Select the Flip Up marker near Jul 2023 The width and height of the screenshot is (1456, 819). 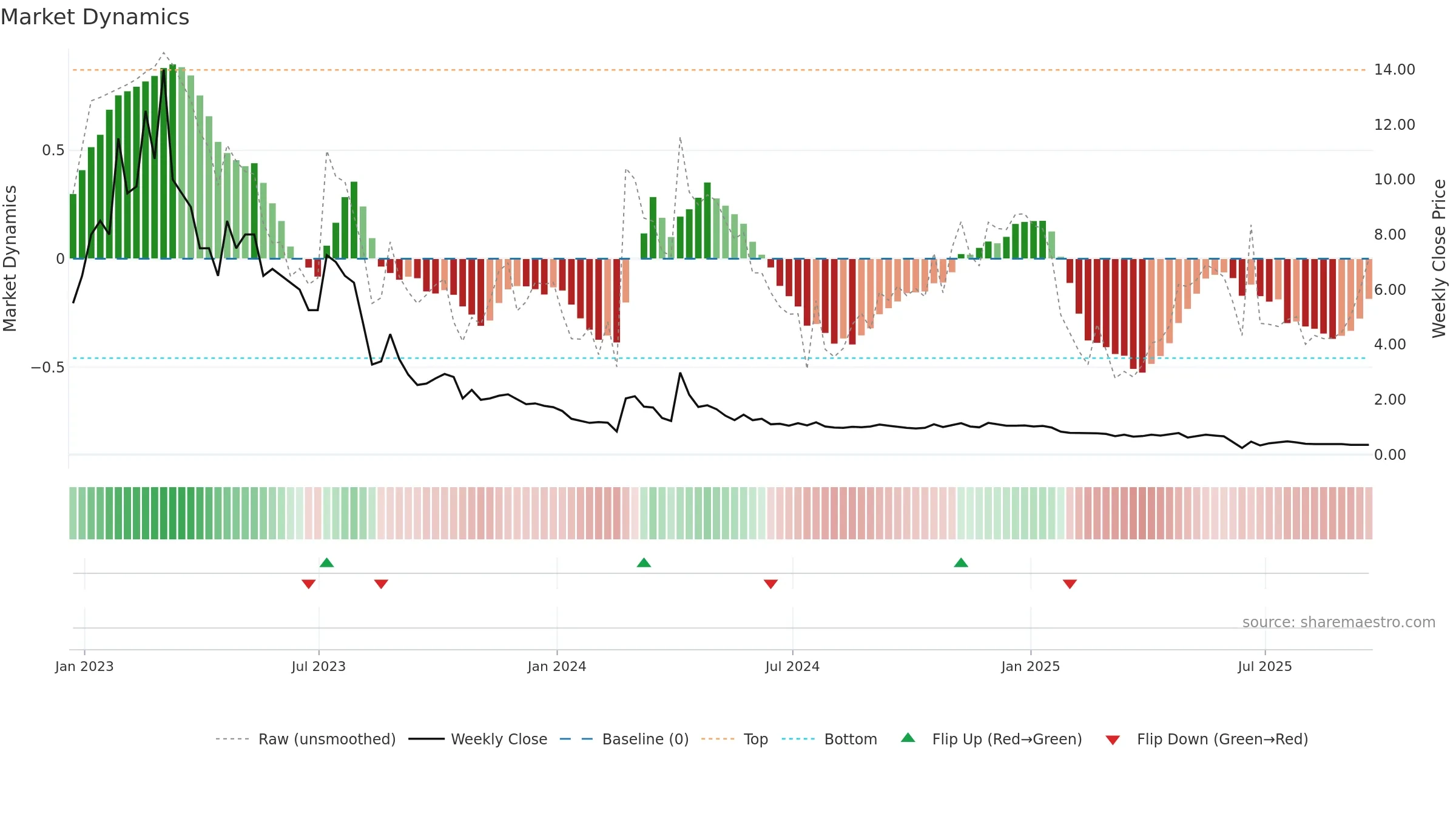click(326, 562)
